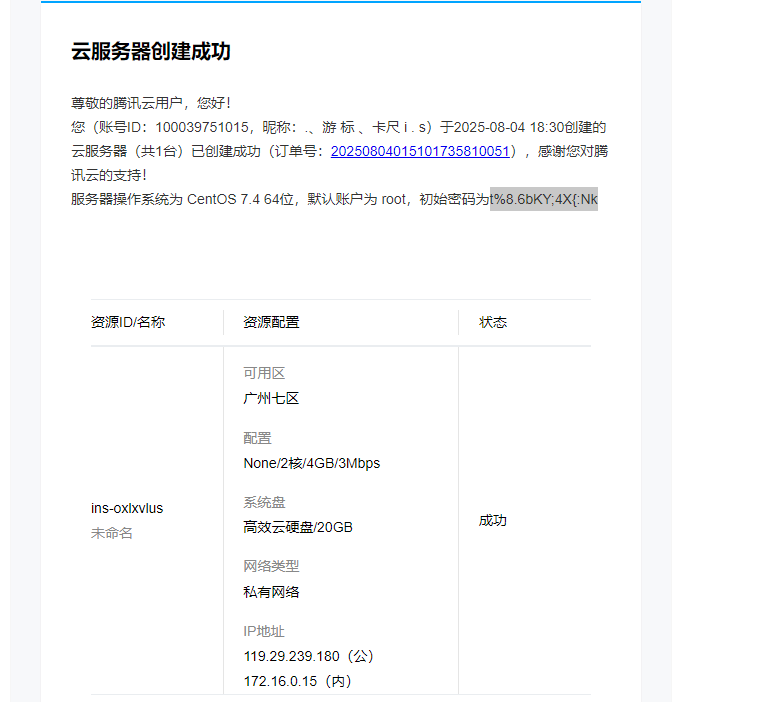Viewport: 772px width, 702px height.
Task: Click the label 可用区
Action: click(264, 373)
